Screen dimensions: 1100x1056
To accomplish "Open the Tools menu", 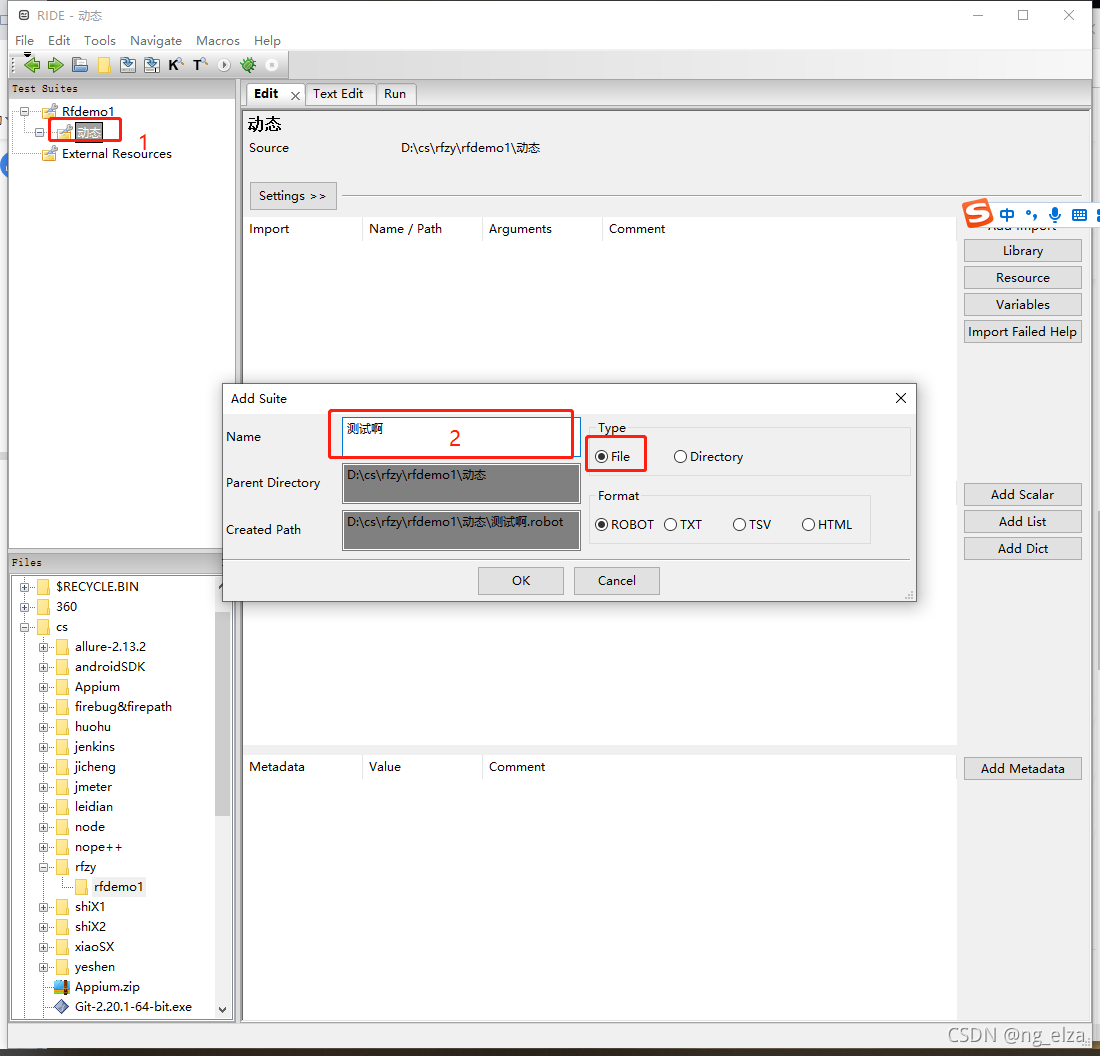I will 100,41.
